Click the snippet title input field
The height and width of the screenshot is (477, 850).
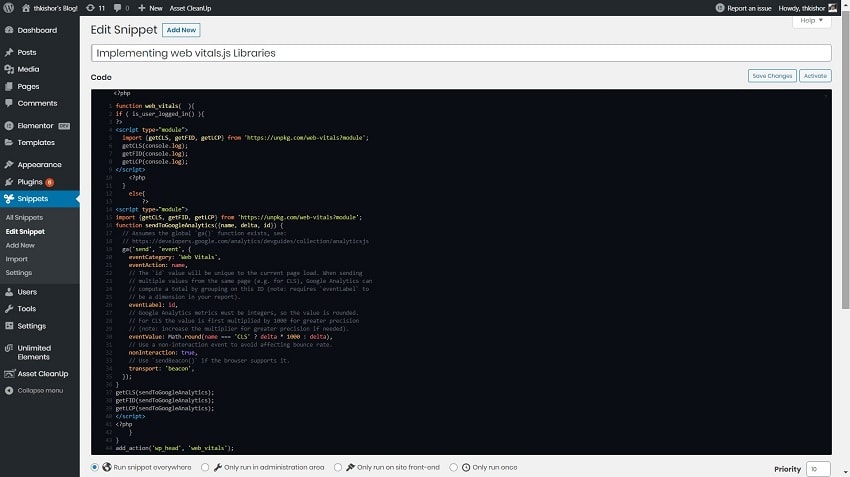tap(461, 53)
